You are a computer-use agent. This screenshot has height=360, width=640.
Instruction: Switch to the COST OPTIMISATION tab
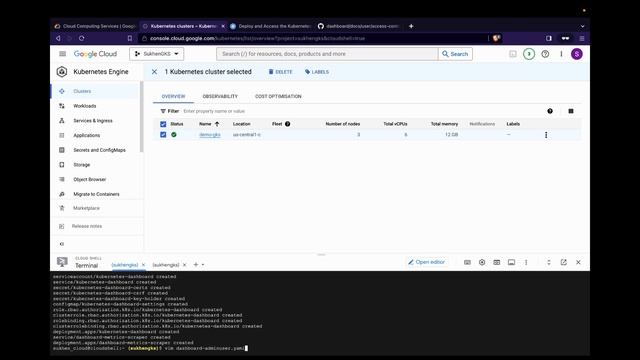point(278,96)
